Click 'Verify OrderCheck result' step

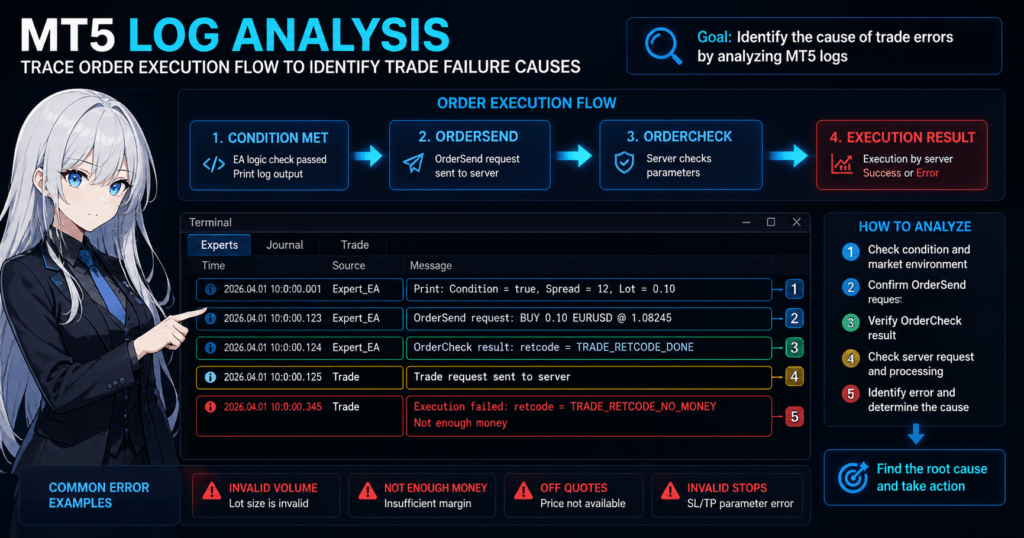click(914, 328)
